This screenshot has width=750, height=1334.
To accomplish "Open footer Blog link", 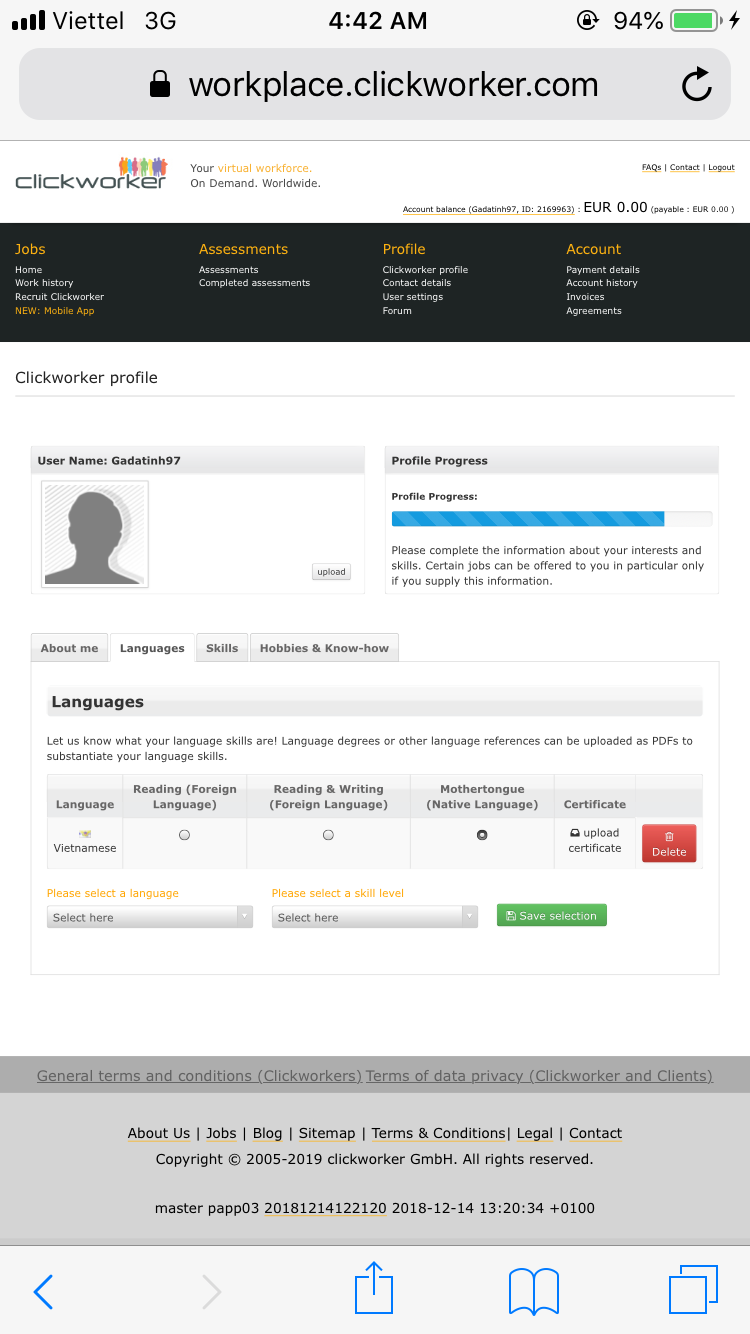I will tap(268, 1133).
